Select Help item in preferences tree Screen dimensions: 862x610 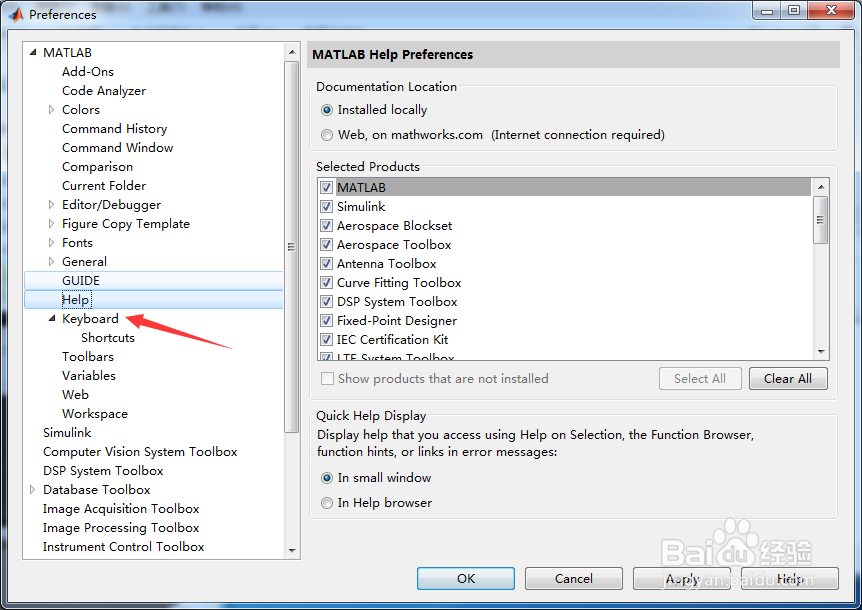coord(76,300)
